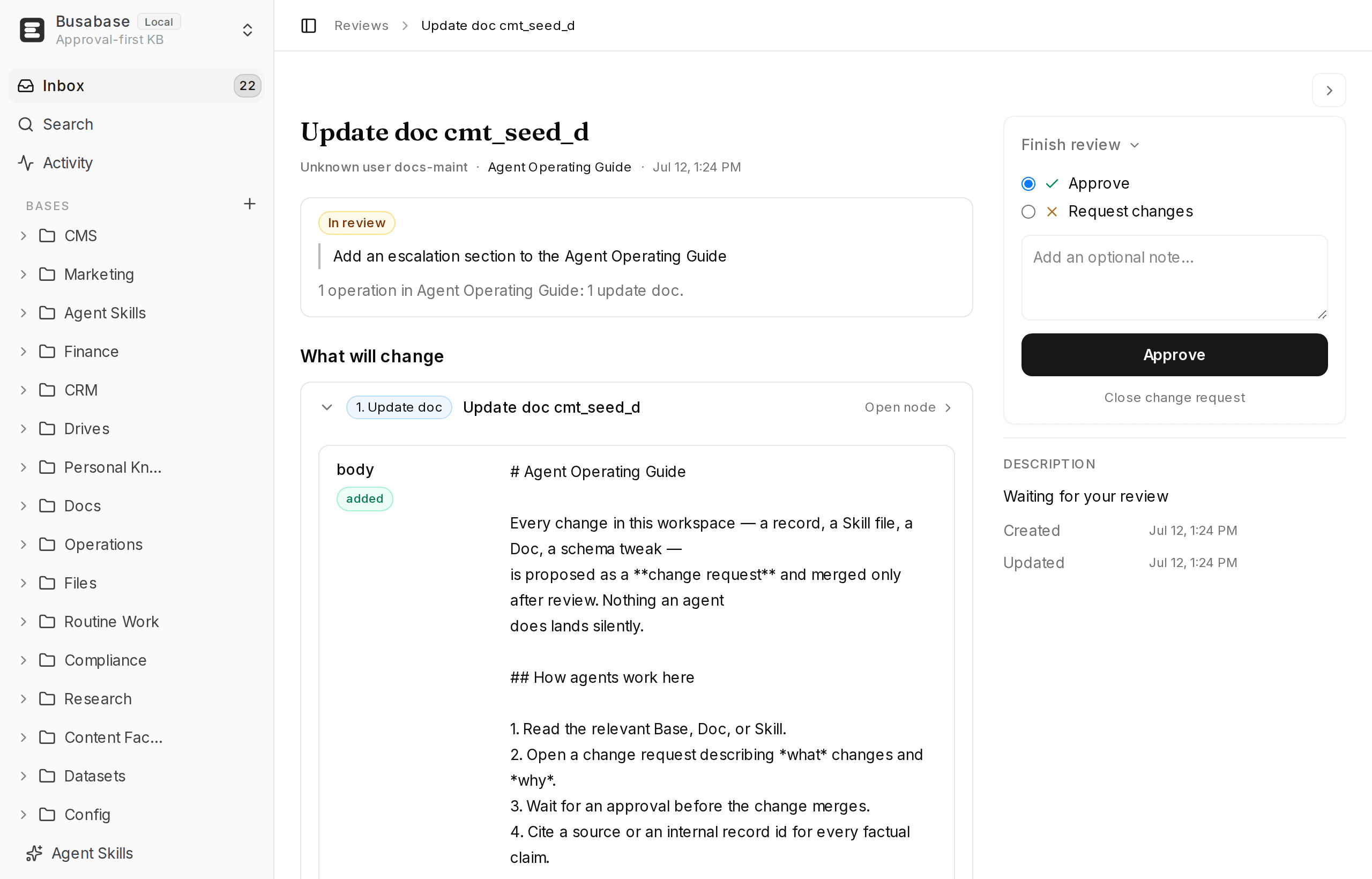
Task: Collapse the Update doc operation chevron
Action: tap(327, 407)
